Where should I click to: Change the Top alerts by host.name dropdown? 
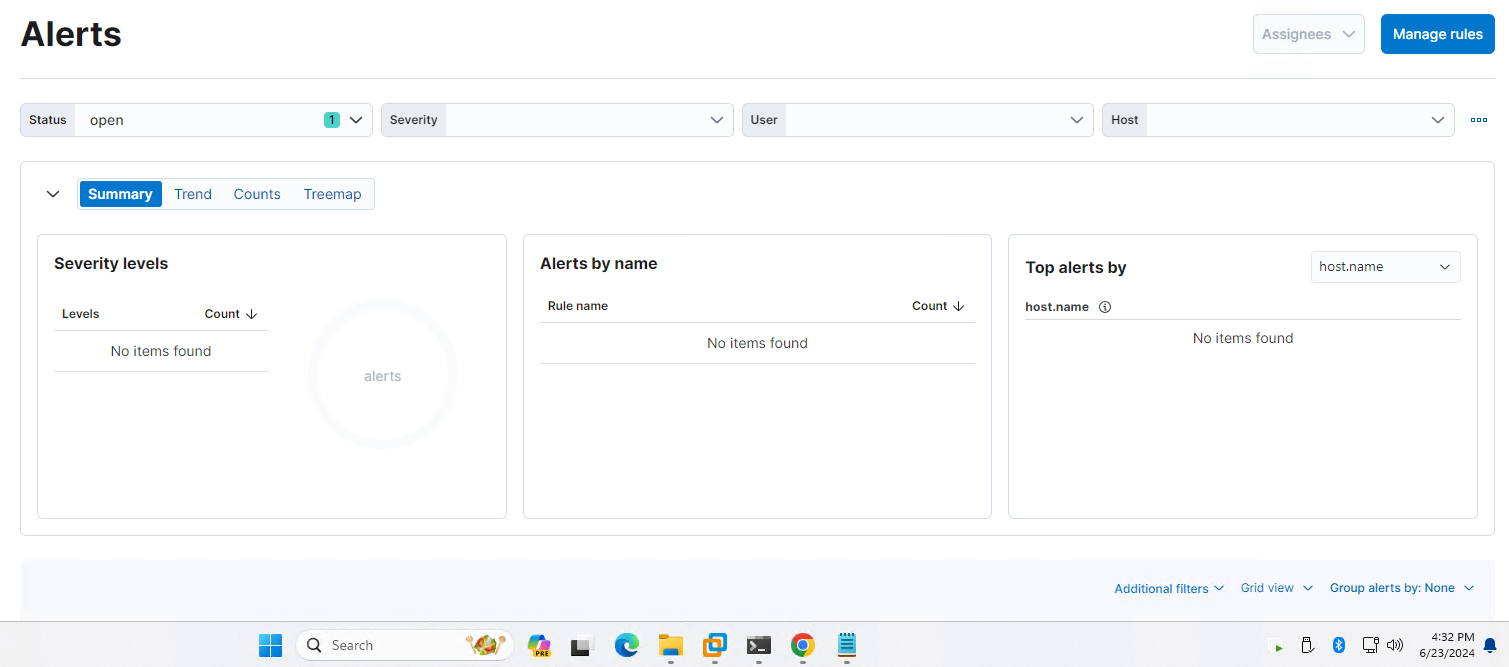tap(1385, 267)
